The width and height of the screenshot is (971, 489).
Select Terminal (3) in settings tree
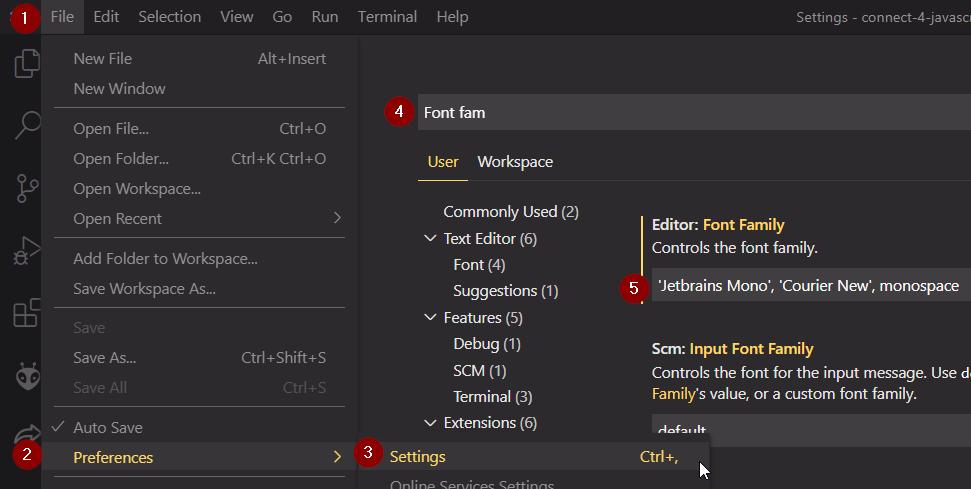click(x=492, y=397)
